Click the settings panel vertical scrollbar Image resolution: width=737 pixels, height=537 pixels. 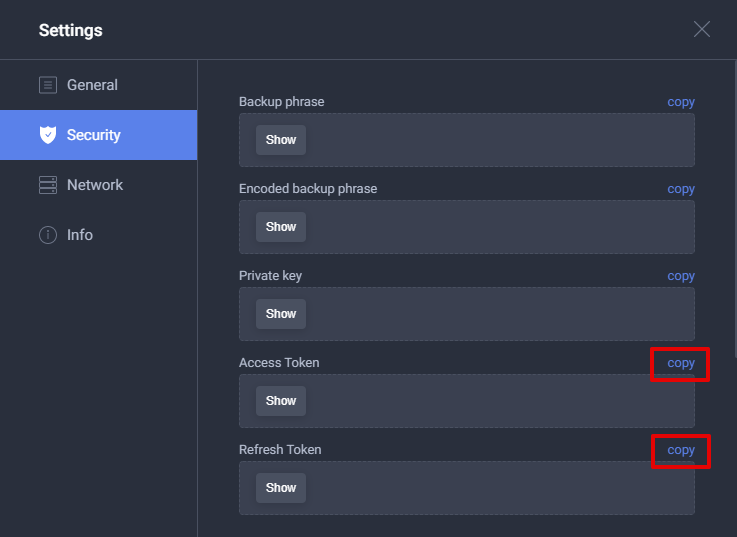[x=734, y=200]
